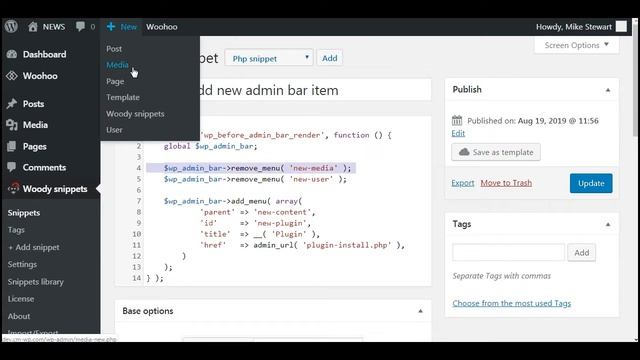Viewport: 640px width, 360px height.
Task: Choose Post from New dropdown menu
Action: (x=114, y=49)
